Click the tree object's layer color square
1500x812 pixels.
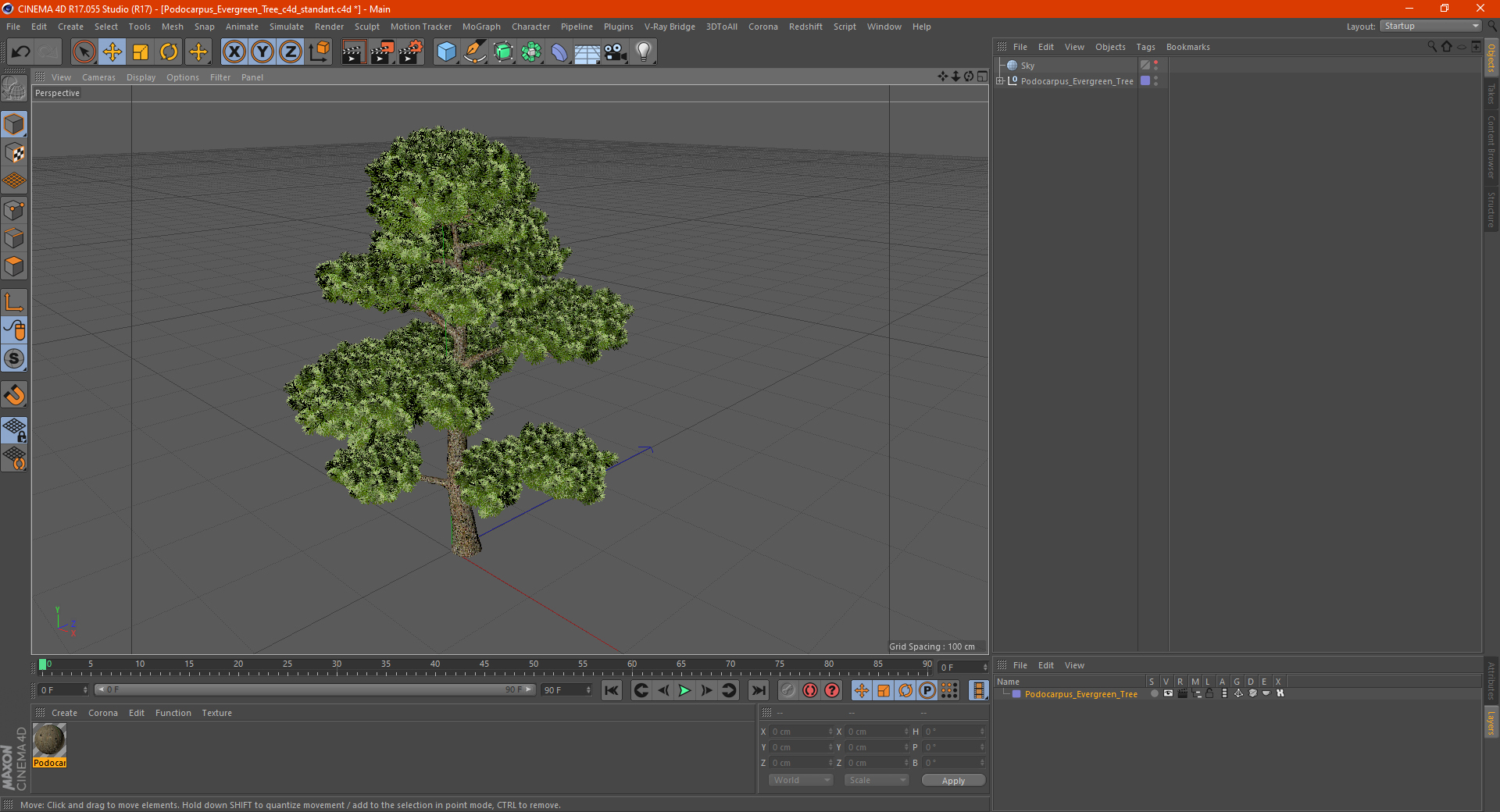coord(1145,81)
